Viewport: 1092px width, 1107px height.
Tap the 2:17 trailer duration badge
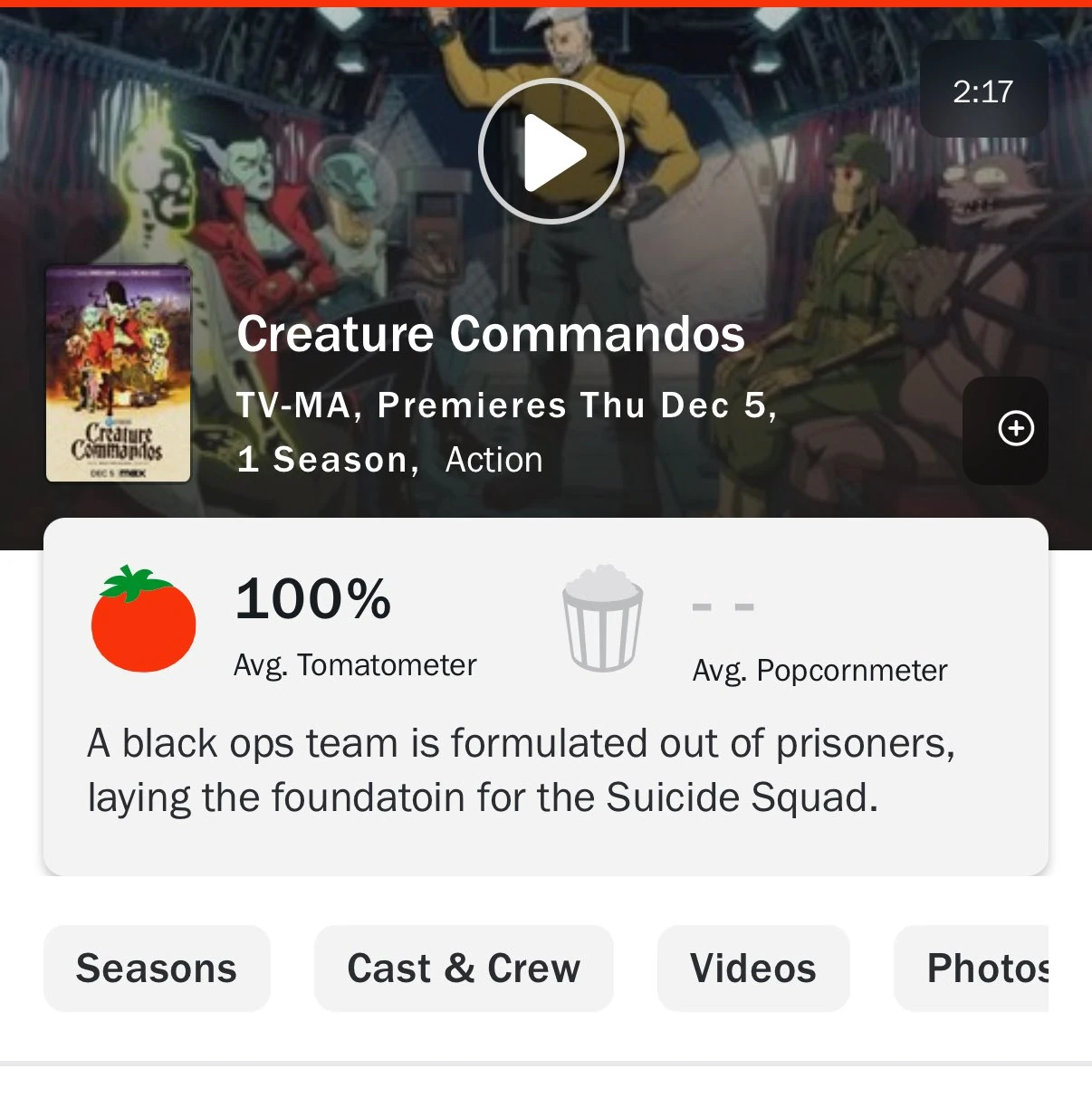(x=983, y=90)
